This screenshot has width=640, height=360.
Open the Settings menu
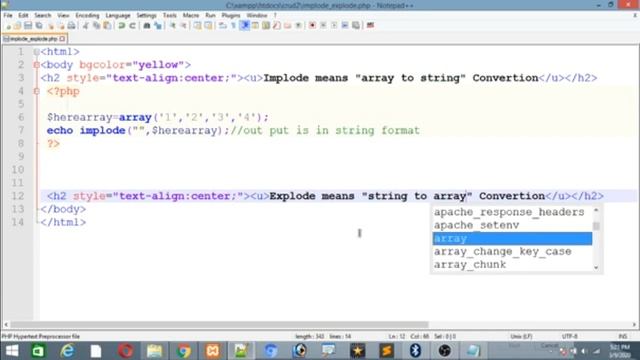click(146, 16)
